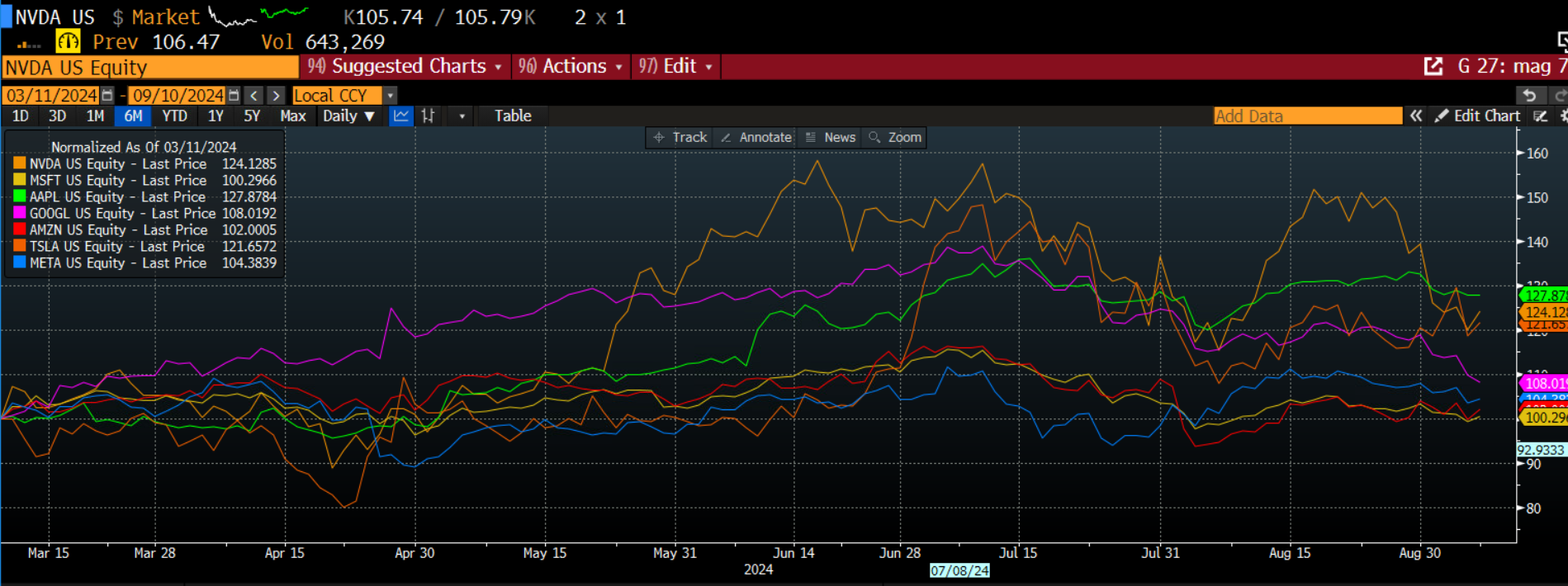
Task: Open the start date calendar picker
Action: point(107,96)
